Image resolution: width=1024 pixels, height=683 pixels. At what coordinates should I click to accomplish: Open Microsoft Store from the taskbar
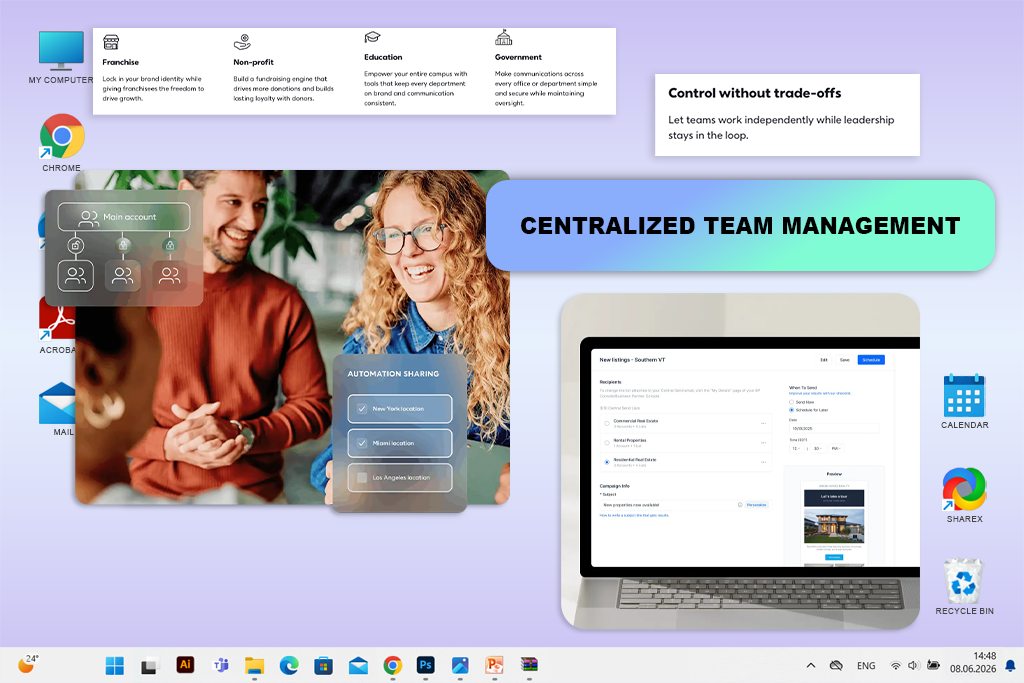tap(323, 666)
